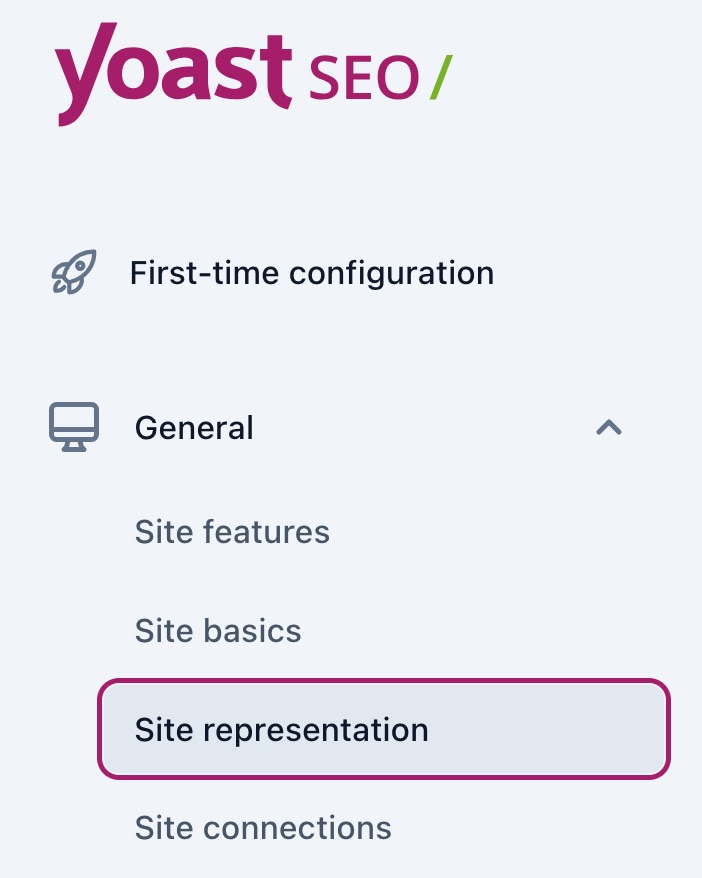Open the Site features page
The image size is (702, 878).
tap(232, 532)
